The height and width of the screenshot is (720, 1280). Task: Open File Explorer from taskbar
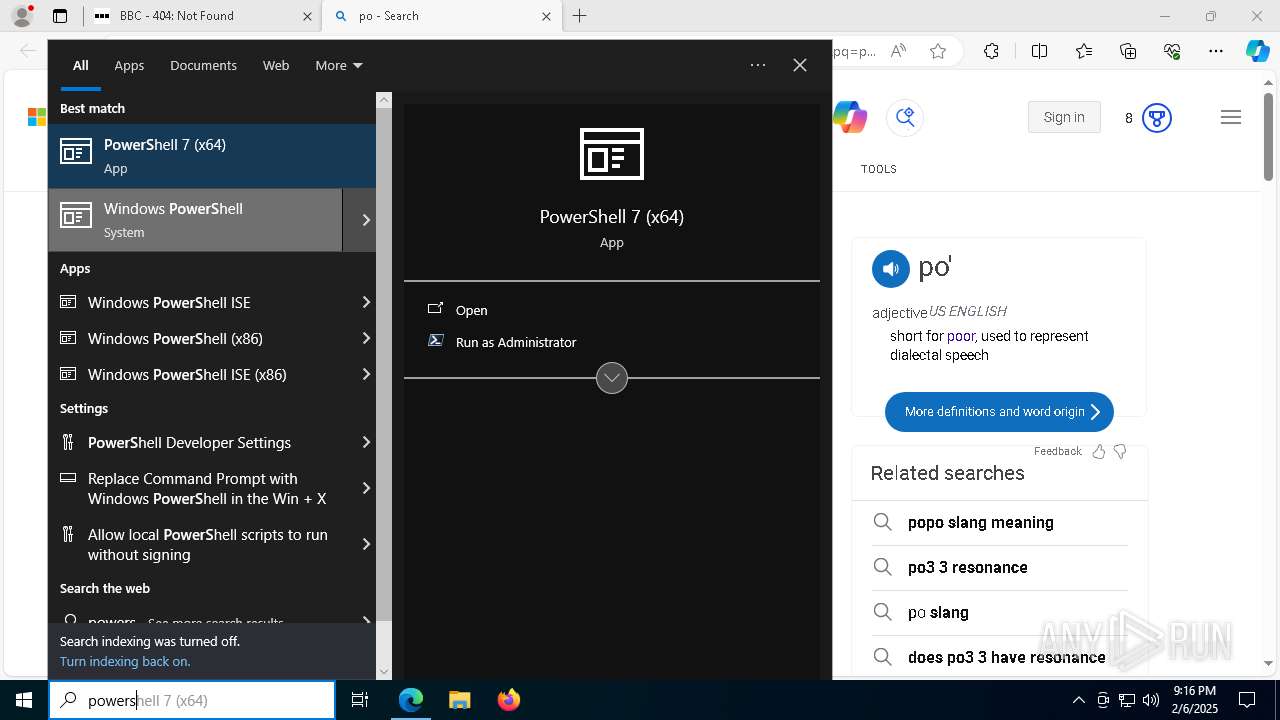point(459,700)
